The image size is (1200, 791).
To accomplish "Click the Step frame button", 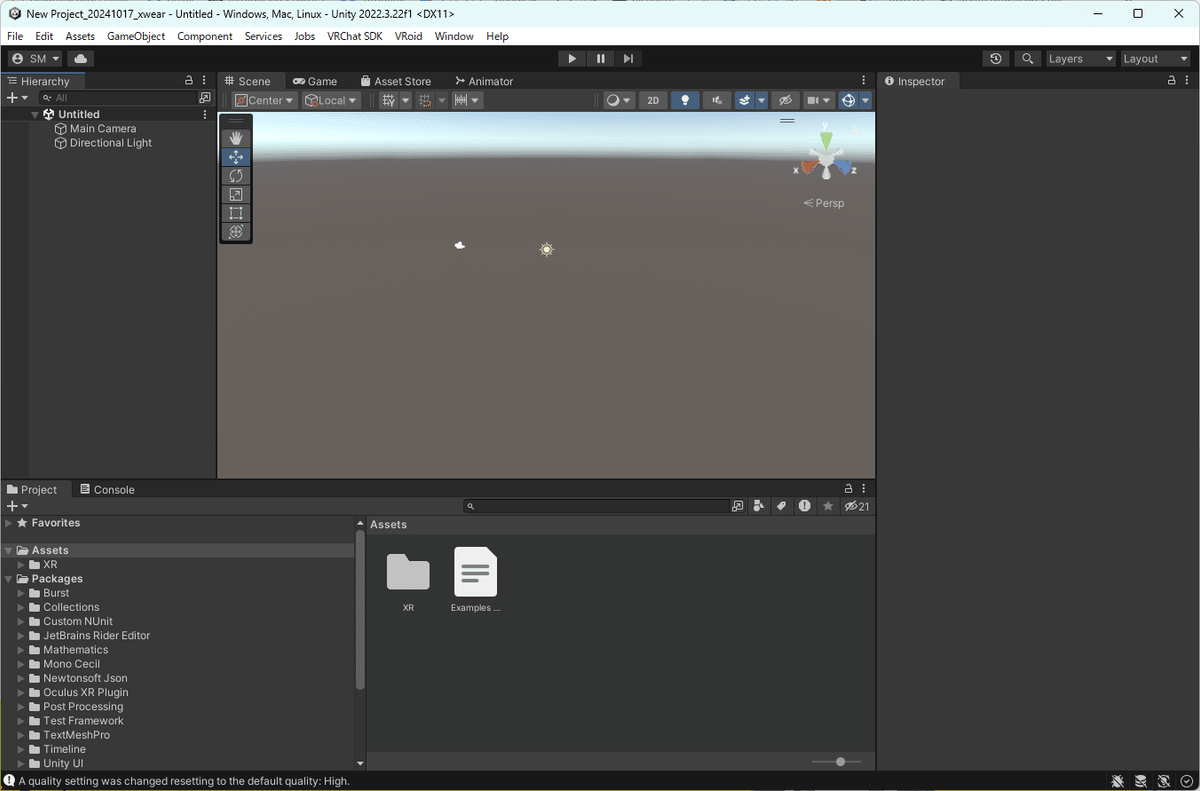I will 628,59.
